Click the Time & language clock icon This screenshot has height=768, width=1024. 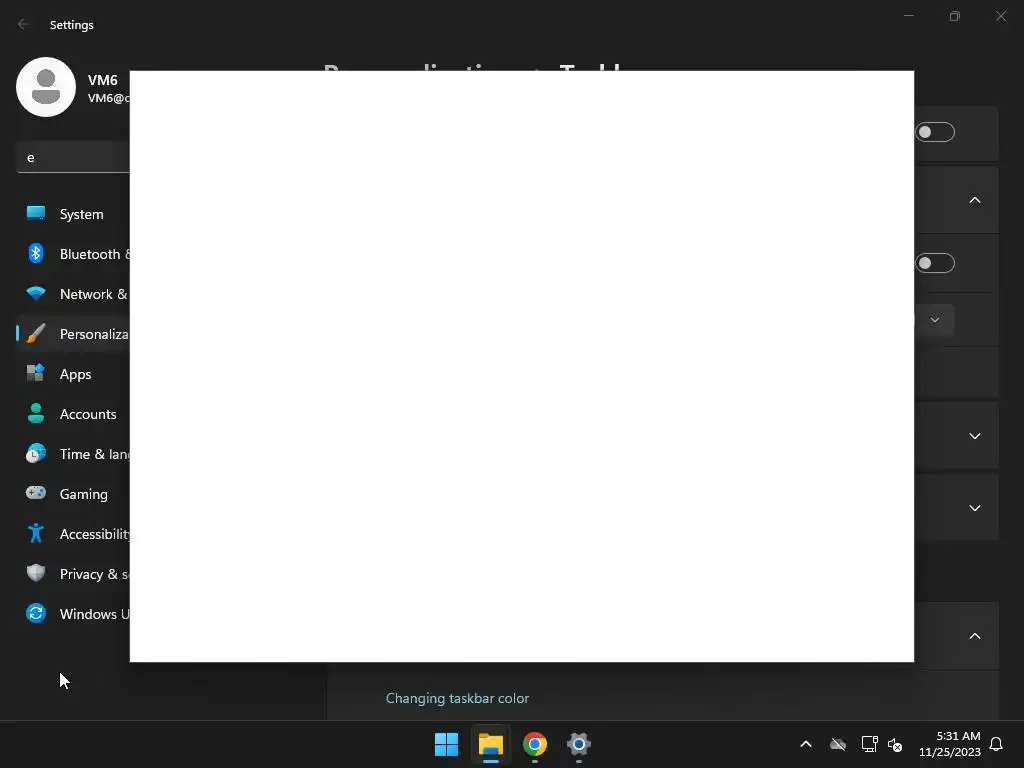36,453
